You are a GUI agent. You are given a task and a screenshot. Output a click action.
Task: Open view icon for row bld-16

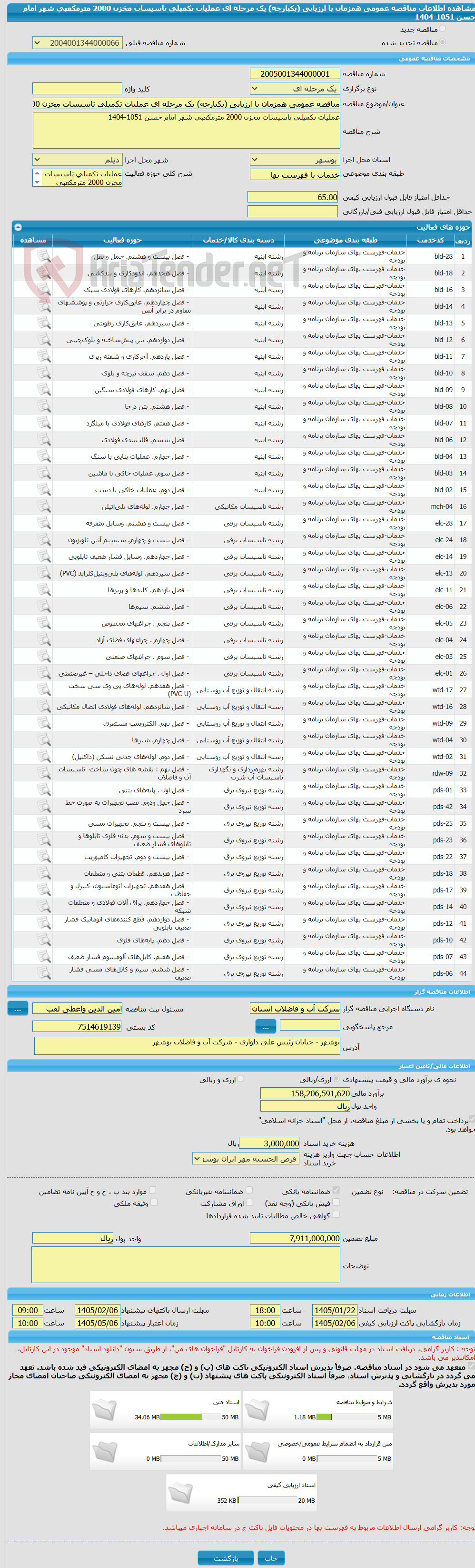tap(43, 290)
